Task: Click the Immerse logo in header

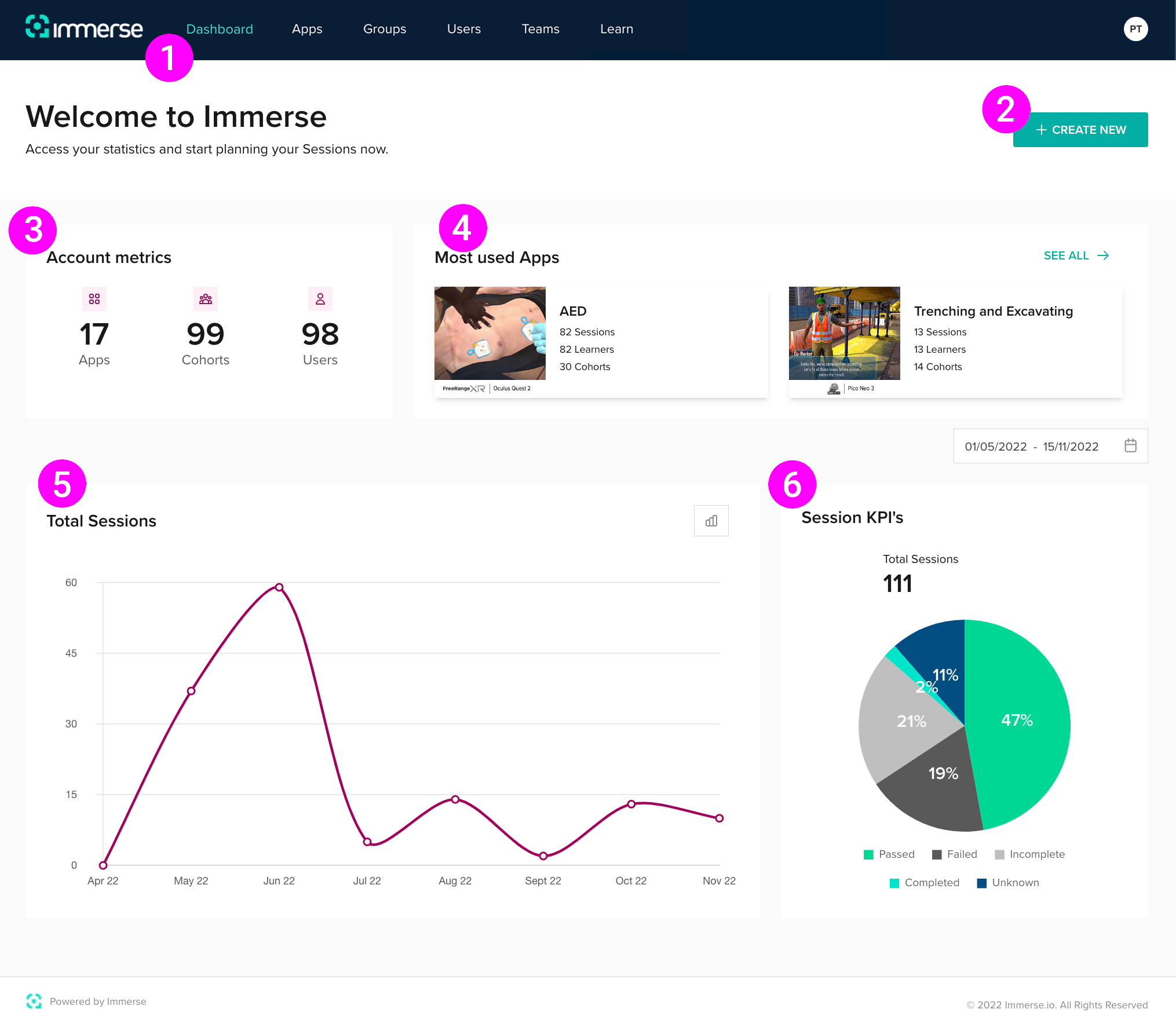Action: [84, 28]
